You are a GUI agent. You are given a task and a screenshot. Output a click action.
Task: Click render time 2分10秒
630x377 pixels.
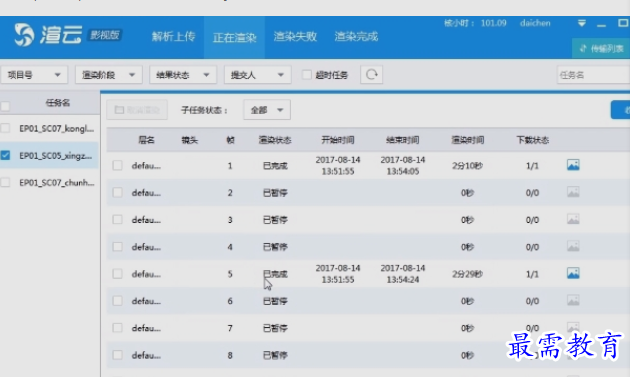pyautogui.click(x=467, y=166)
